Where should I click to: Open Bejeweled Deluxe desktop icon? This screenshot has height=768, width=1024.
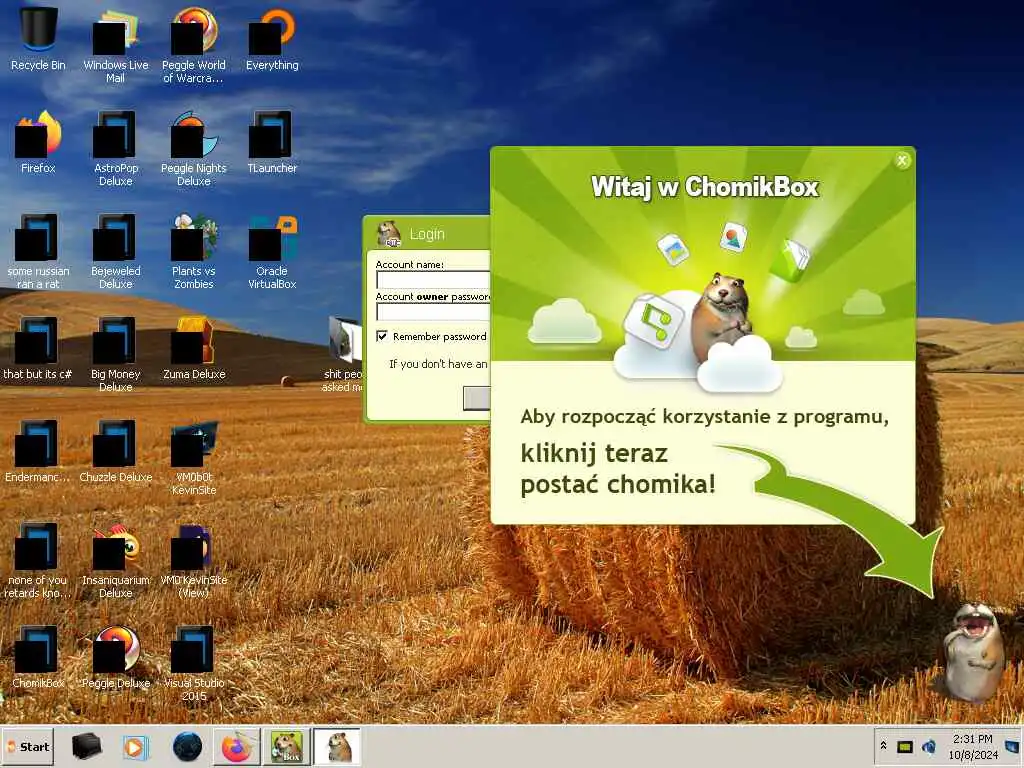(x=116, y=251)
